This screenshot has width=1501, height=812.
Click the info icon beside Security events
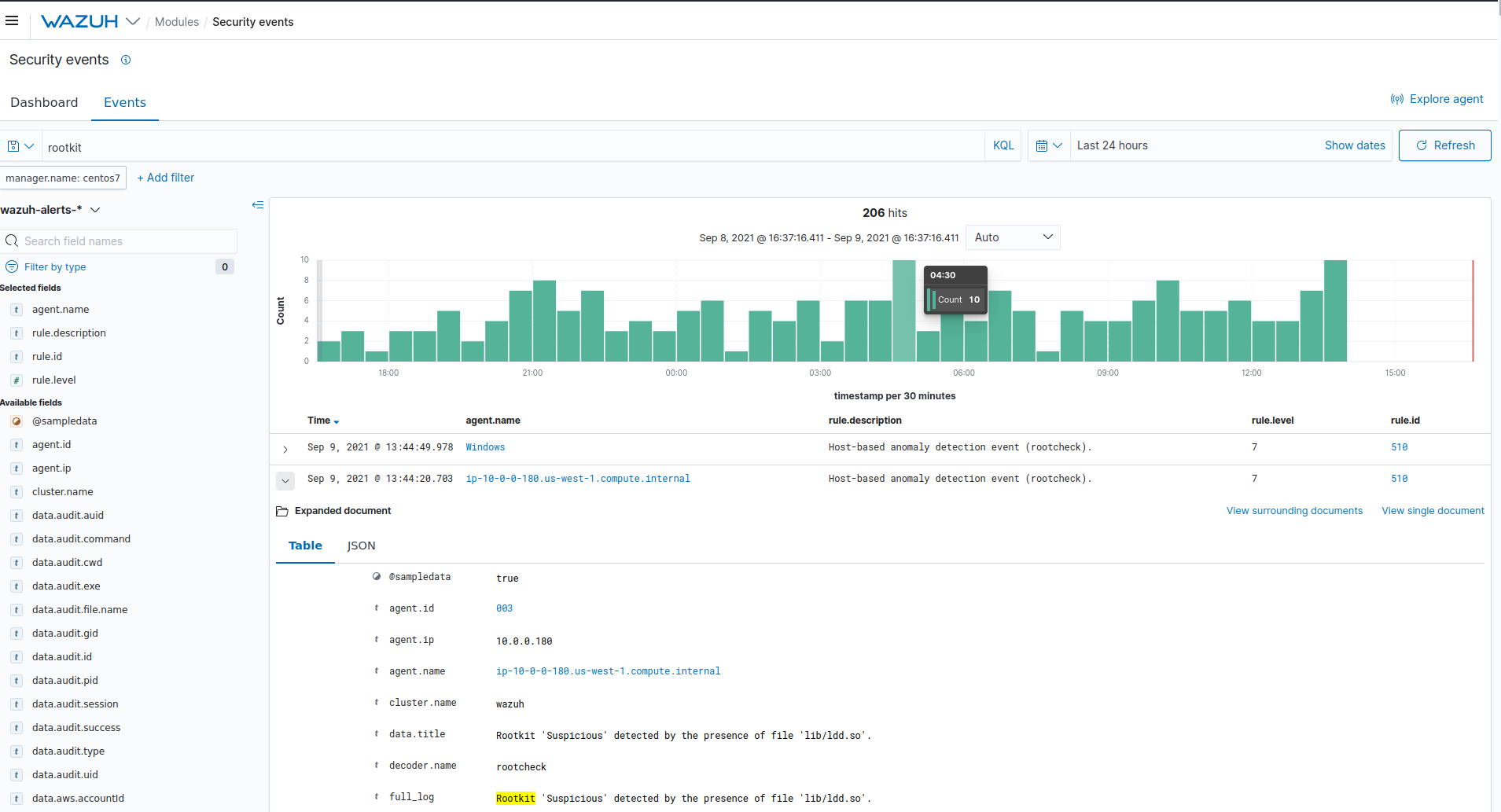126,60
